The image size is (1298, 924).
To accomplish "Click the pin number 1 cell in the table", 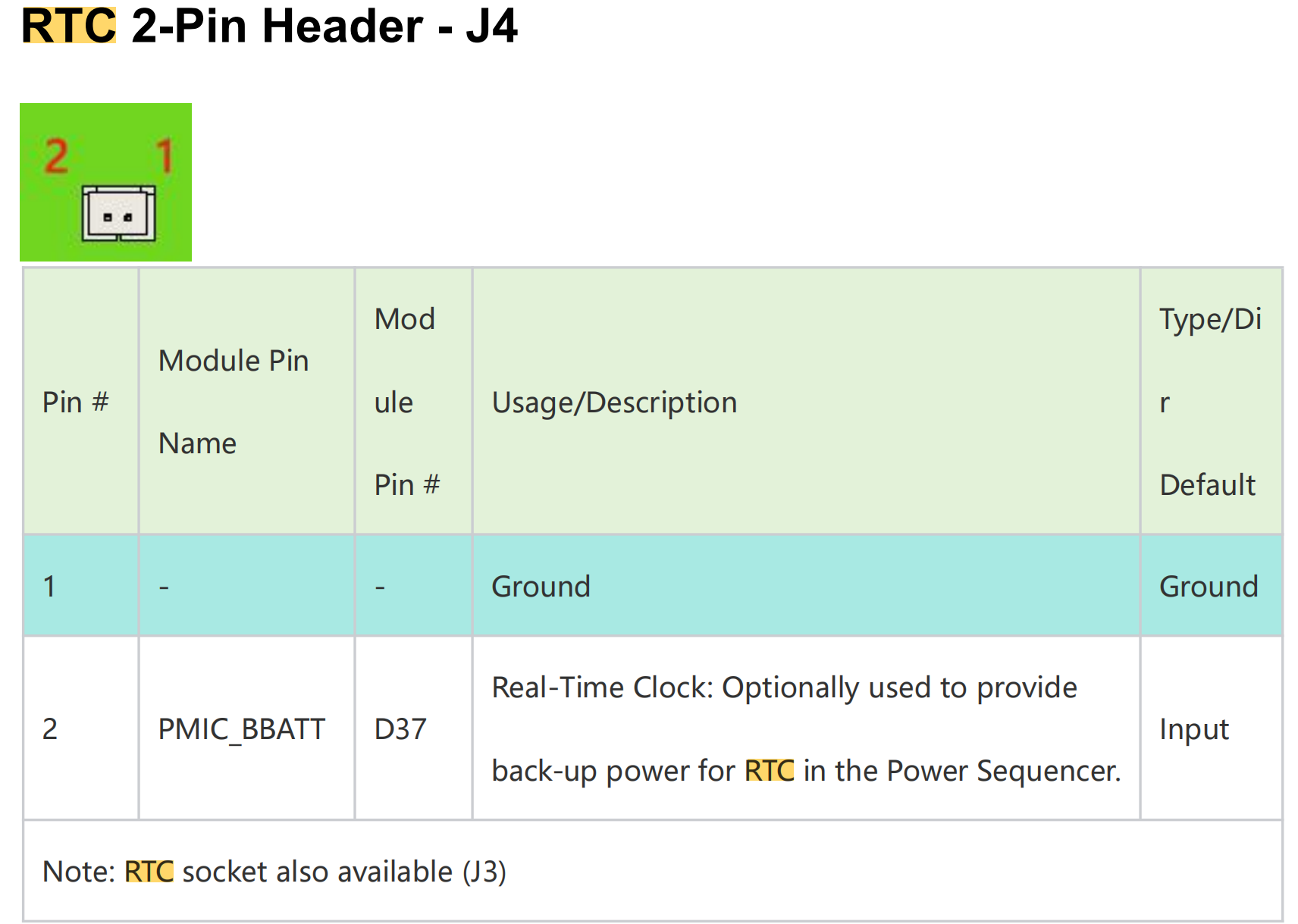I will (50, 587).
